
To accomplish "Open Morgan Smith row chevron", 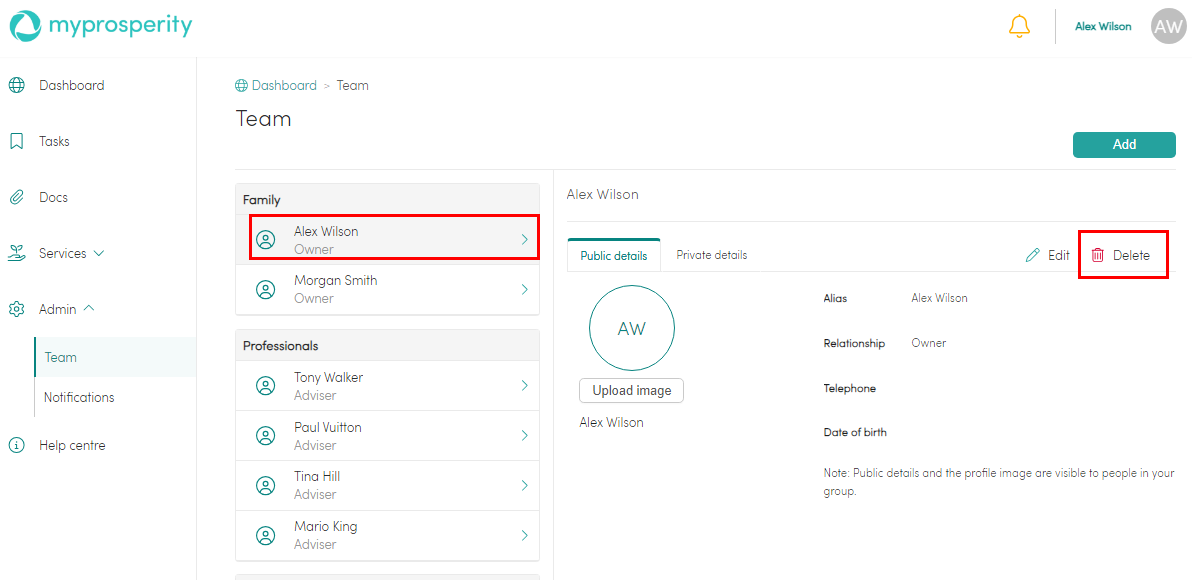I will click(x=524, y=290).
